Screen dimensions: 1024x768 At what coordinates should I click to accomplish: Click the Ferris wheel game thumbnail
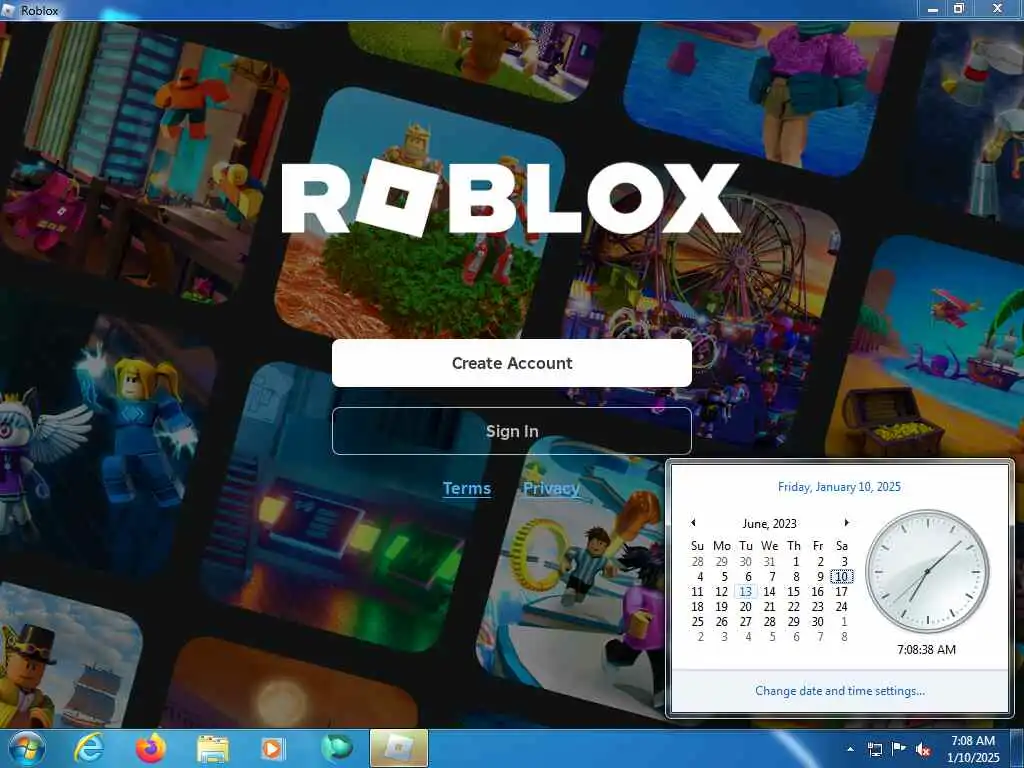tap(702, 320)
